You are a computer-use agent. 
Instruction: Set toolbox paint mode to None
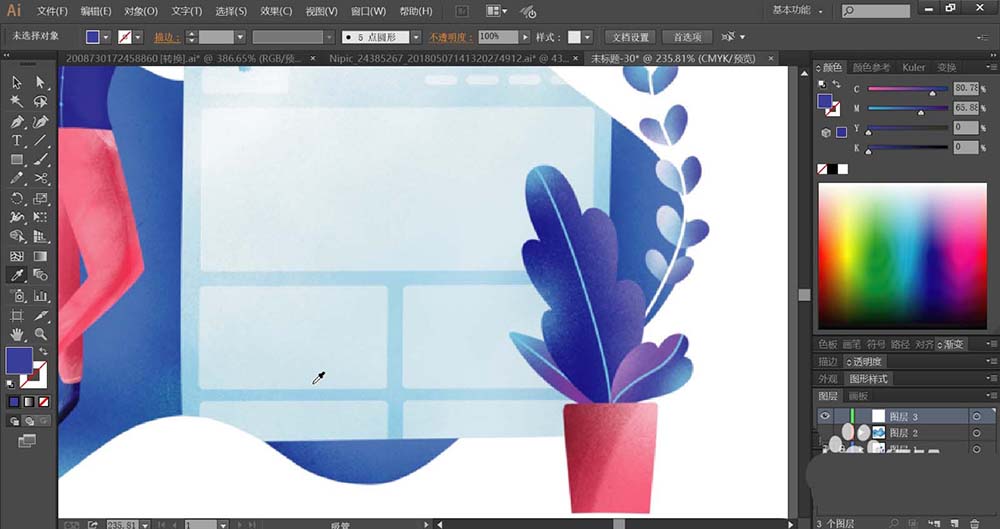coord(43,402)
